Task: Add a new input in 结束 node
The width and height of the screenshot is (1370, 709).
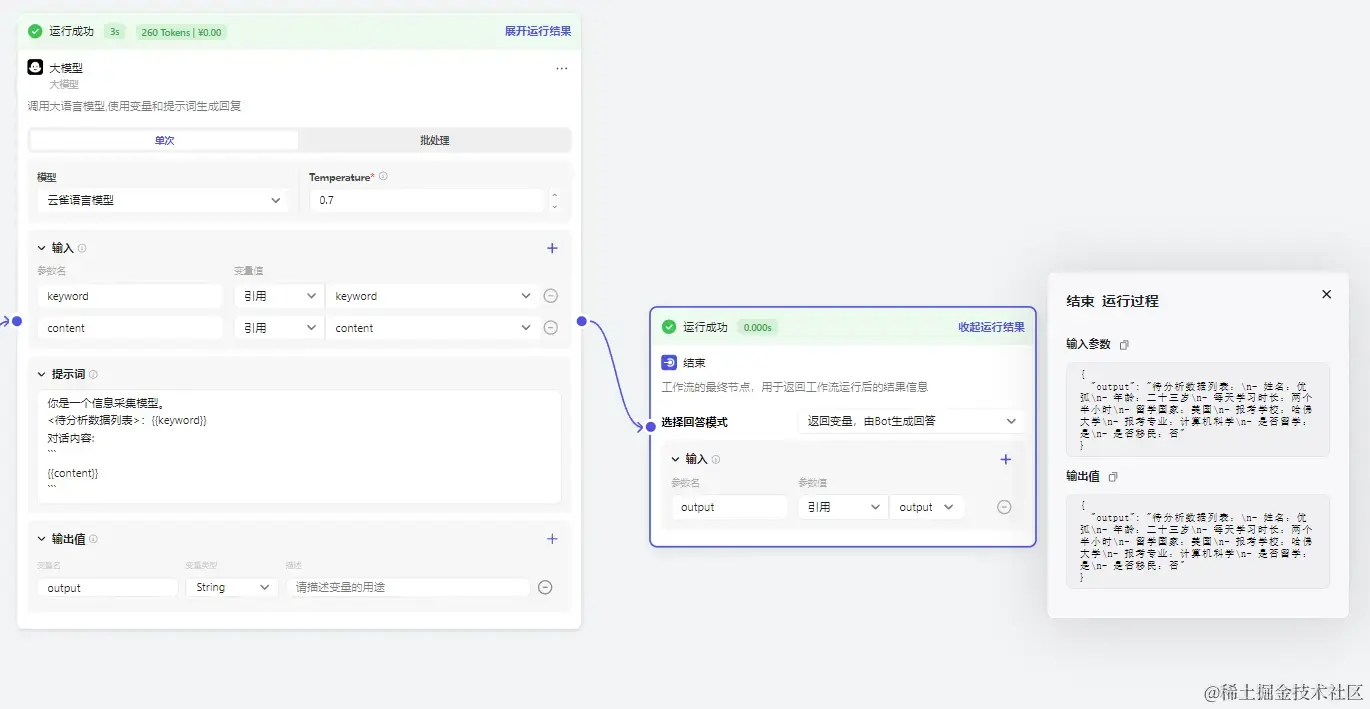Action: click(x=1006, y=459)
